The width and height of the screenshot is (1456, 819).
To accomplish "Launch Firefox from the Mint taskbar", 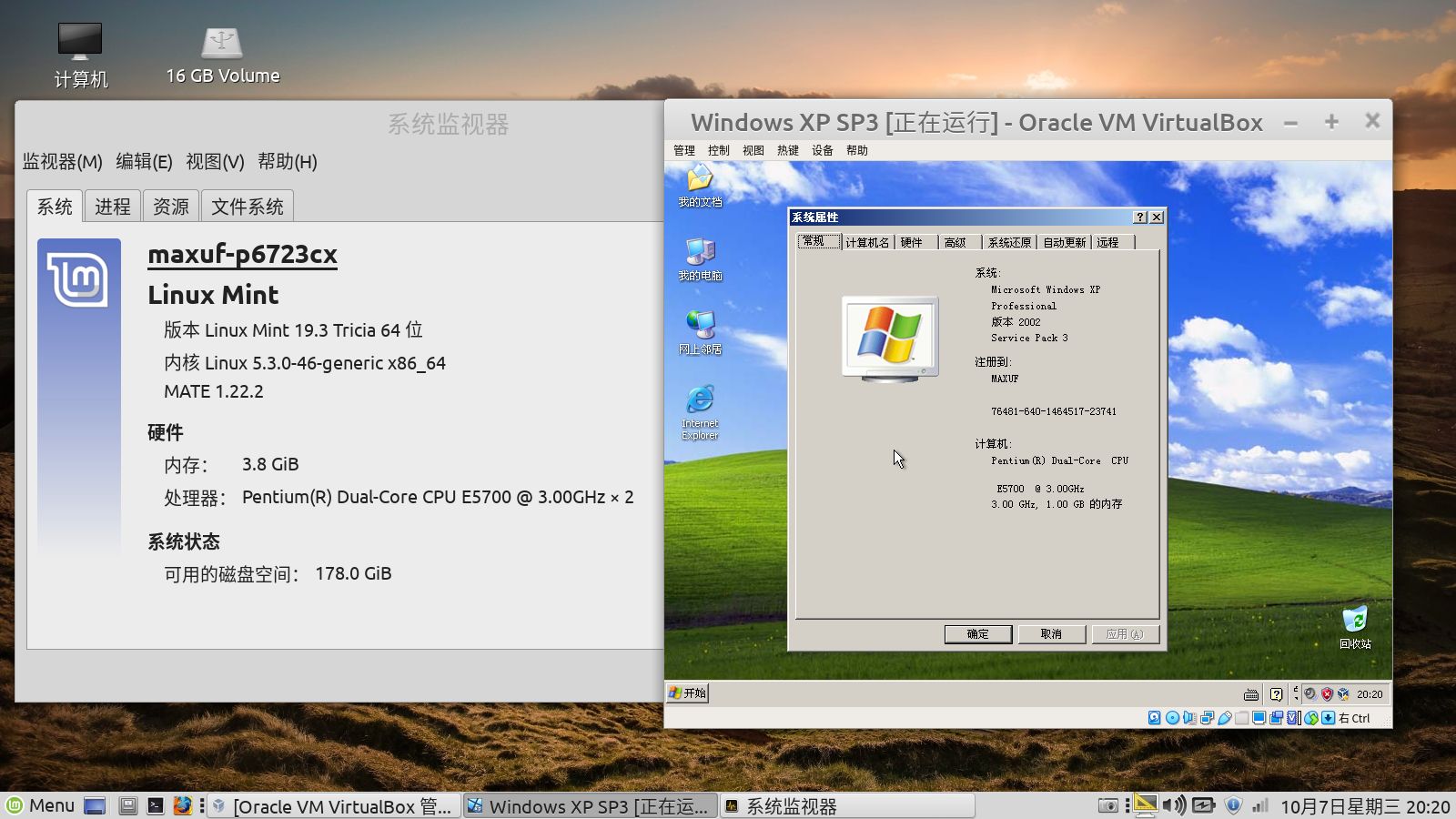I will [183, 805].
